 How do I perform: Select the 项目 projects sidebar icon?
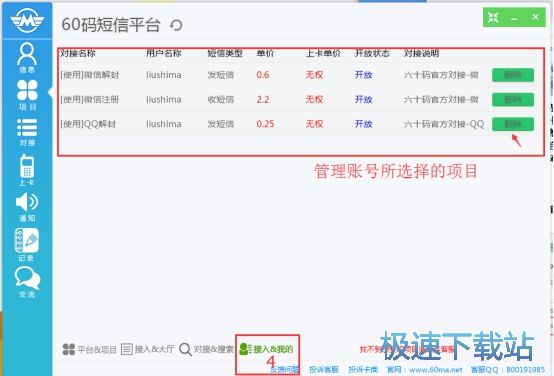27,95
